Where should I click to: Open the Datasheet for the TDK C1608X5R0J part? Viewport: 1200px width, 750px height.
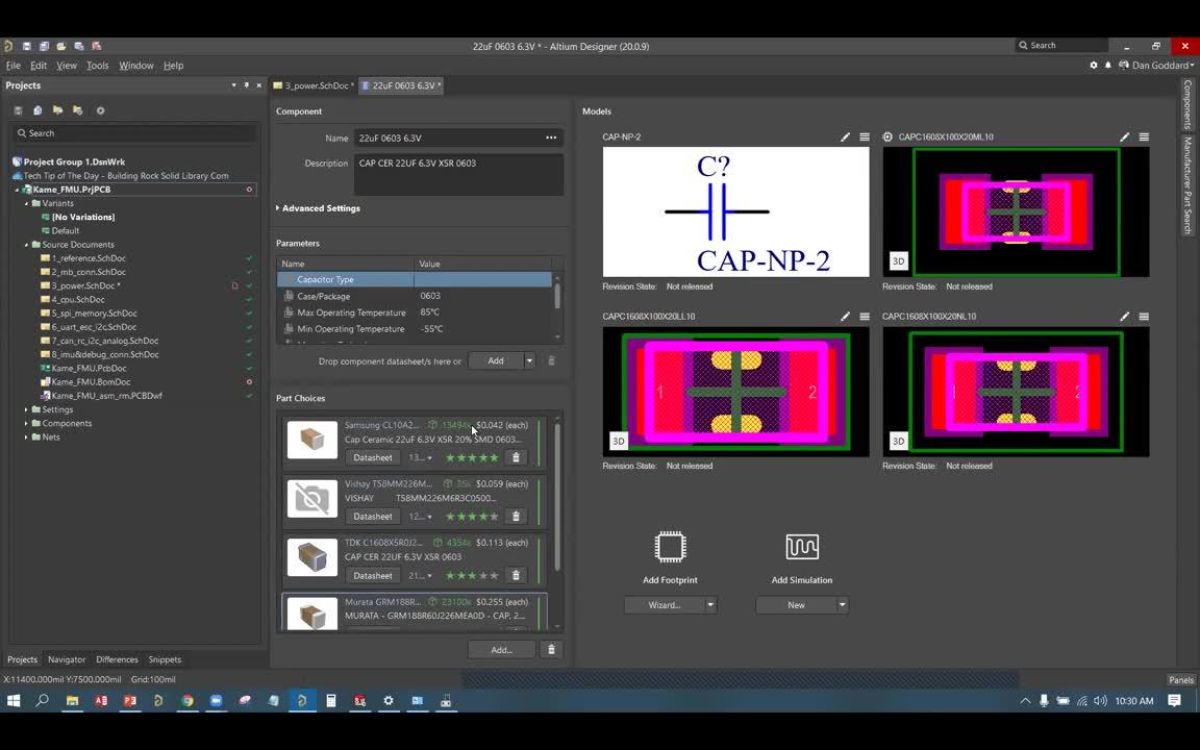(373, 576)
